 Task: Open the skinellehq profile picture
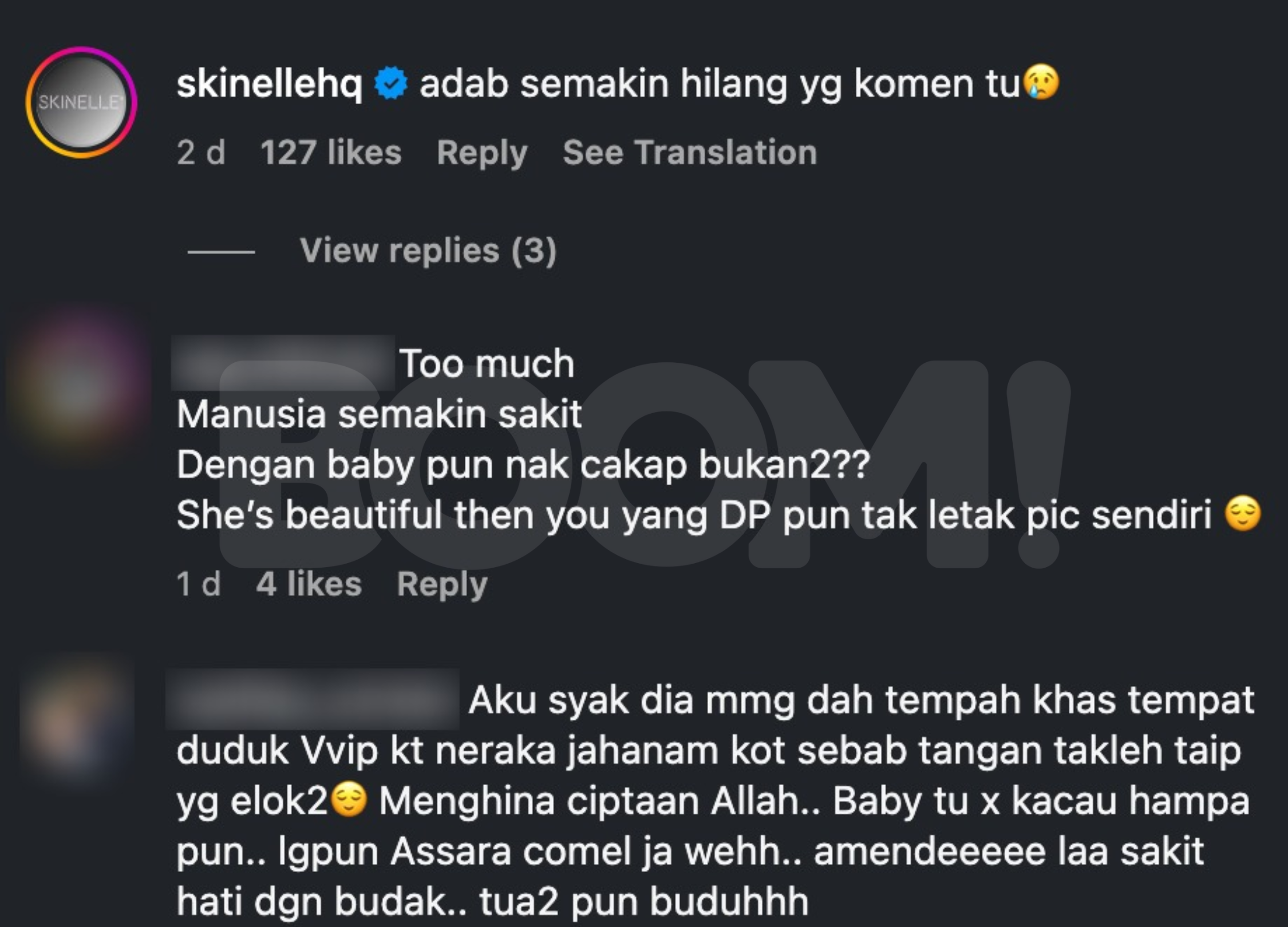coord(81,102)
